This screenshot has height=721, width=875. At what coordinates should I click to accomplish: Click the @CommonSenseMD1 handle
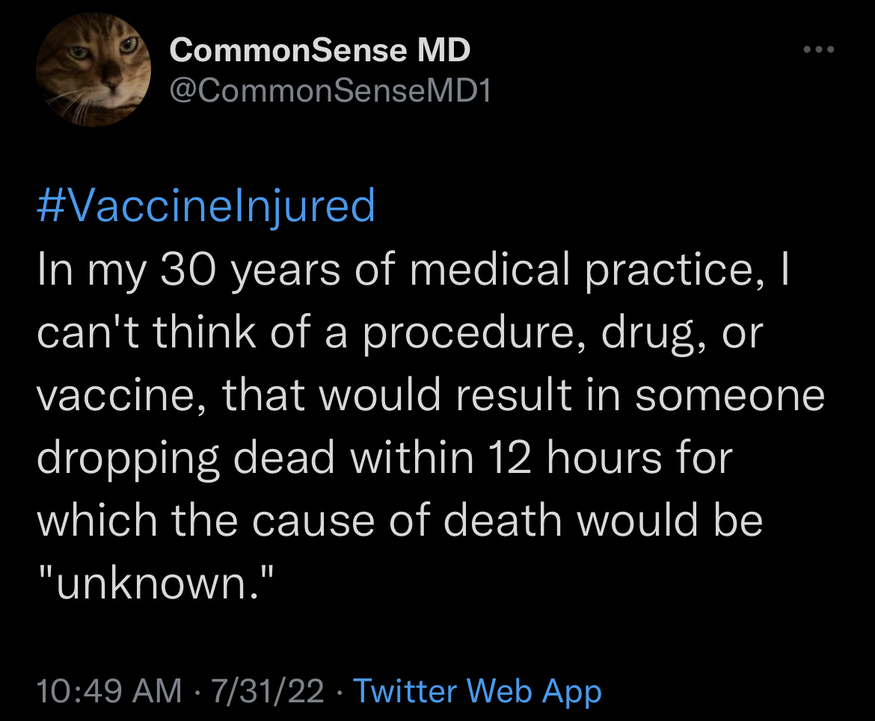[330, 91]
